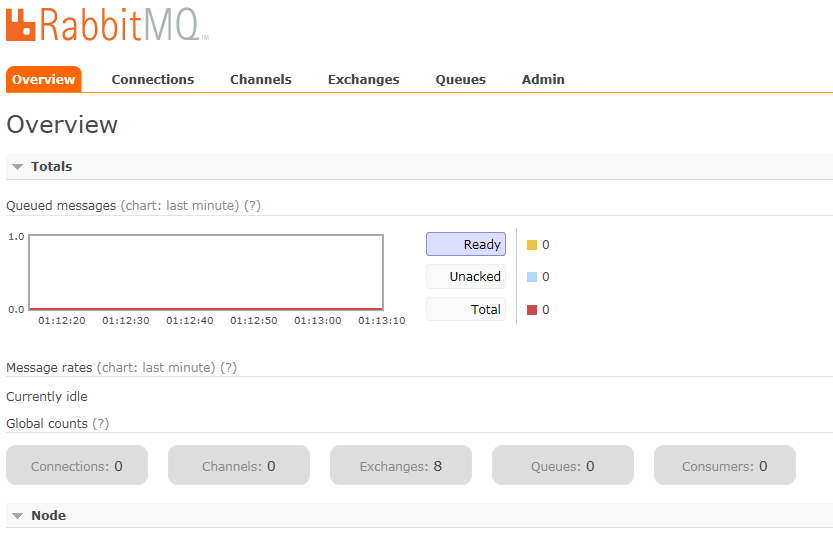This screenshot has width=833, height=548.
Task: Click the Queues: 0 count button
Action: [563, 465]
